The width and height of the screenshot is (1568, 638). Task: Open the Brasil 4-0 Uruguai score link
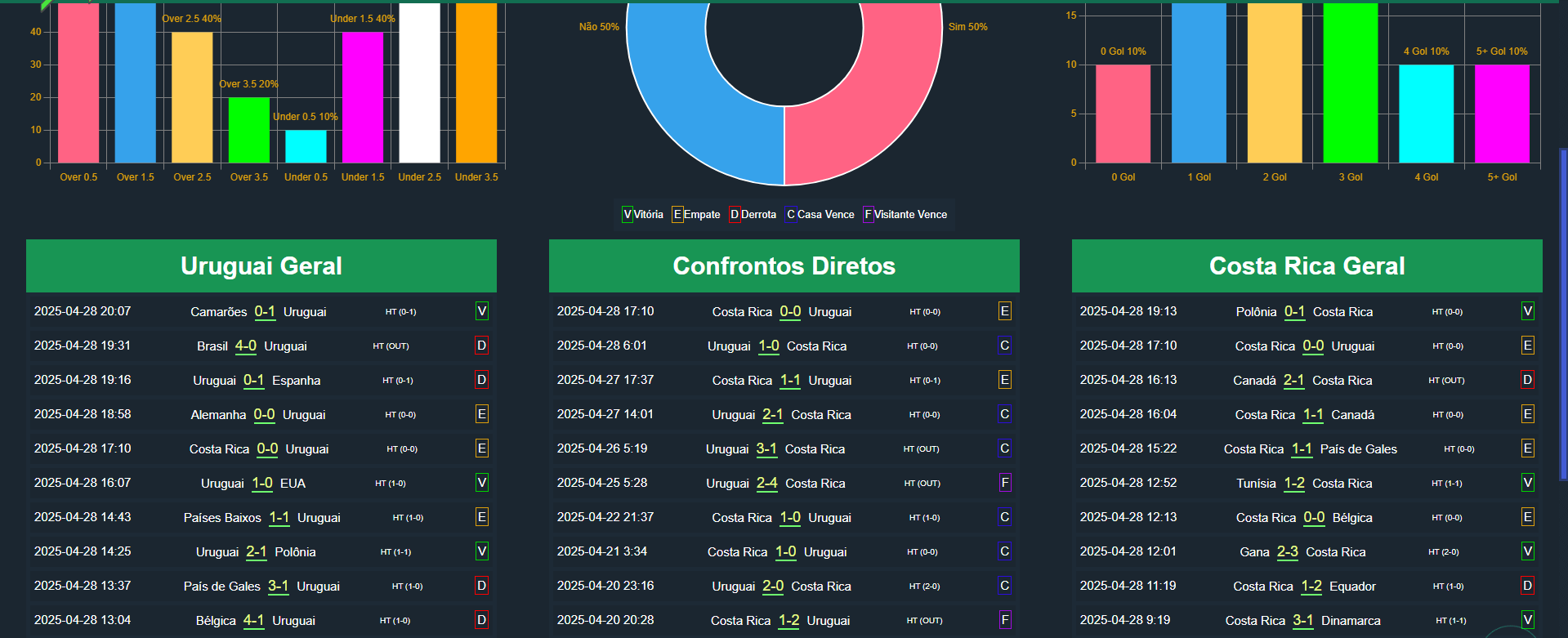coord(246,346)
